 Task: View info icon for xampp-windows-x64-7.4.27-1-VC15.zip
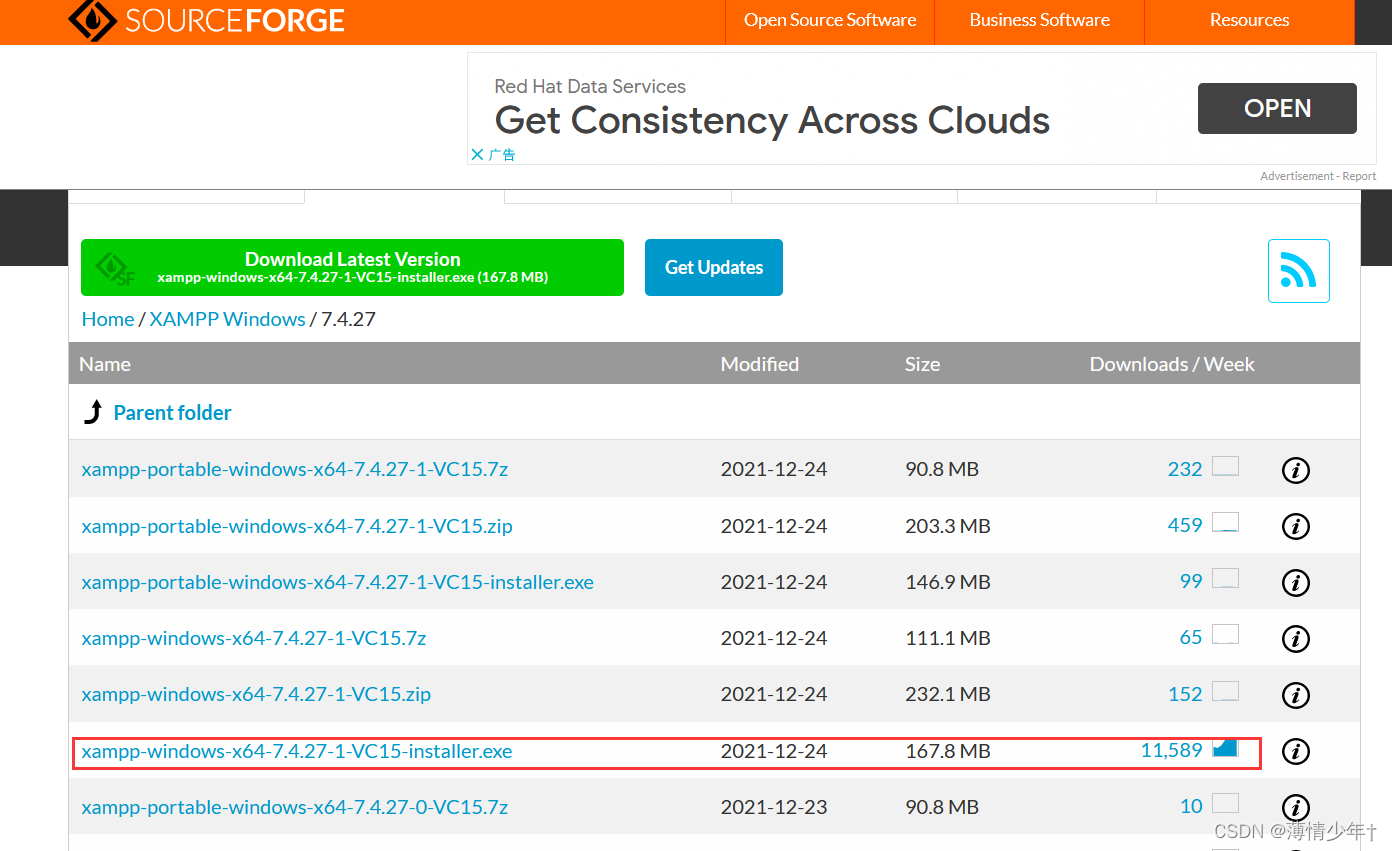tap(1295, 695)
